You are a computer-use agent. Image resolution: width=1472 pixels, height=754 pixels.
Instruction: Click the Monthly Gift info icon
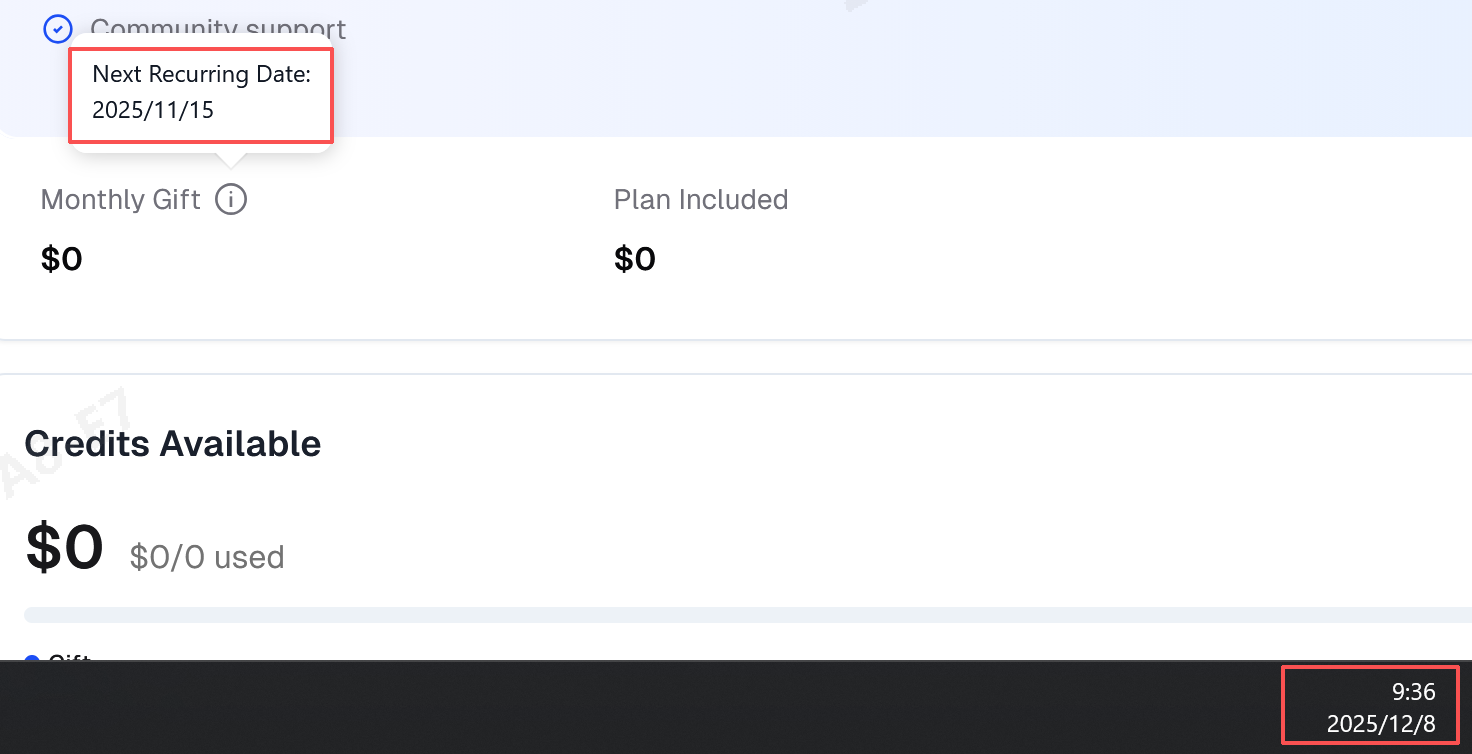click(x=231, y=200)
